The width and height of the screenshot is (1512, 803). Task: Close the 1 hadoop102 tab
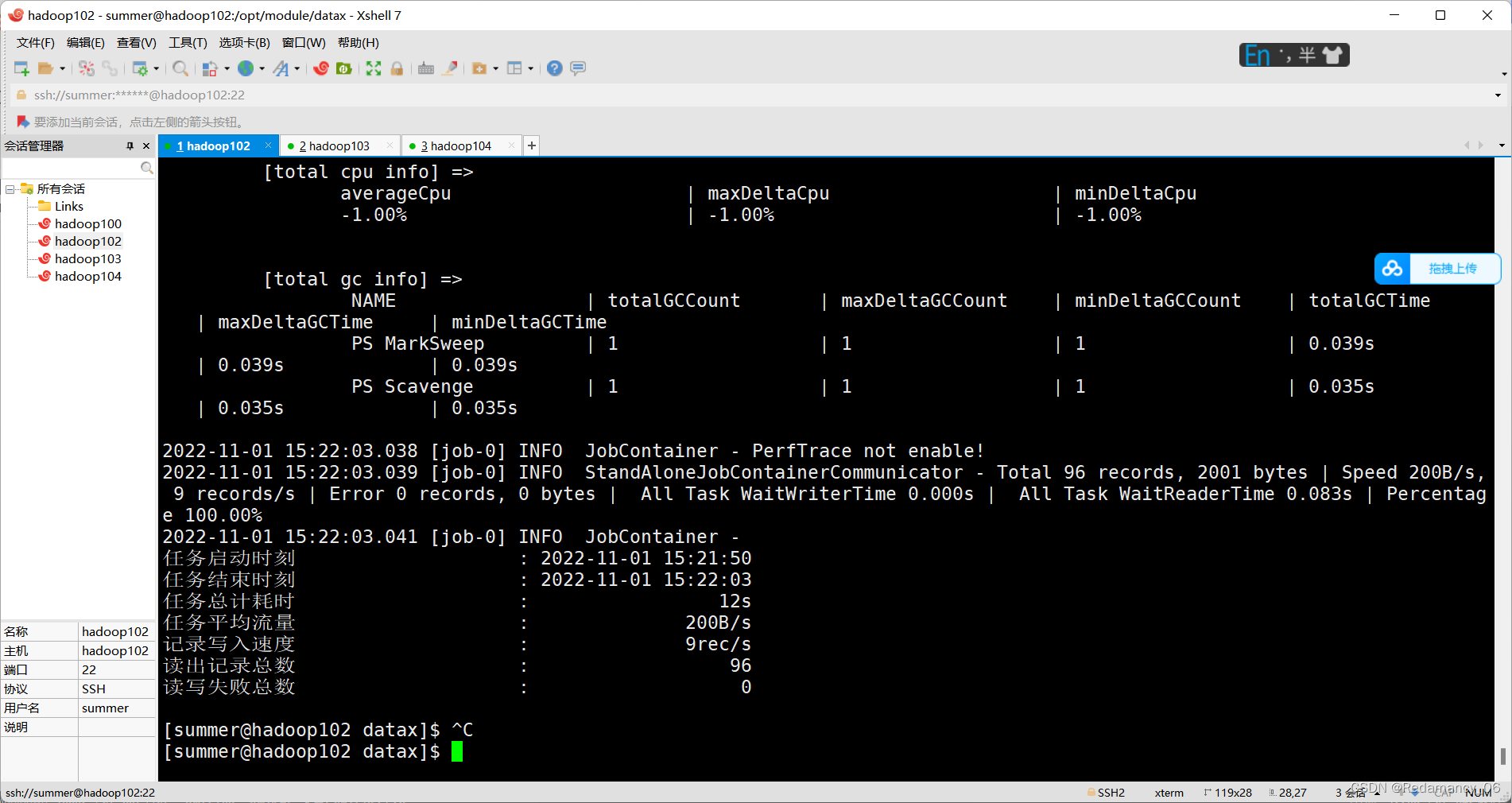[268, 145]
